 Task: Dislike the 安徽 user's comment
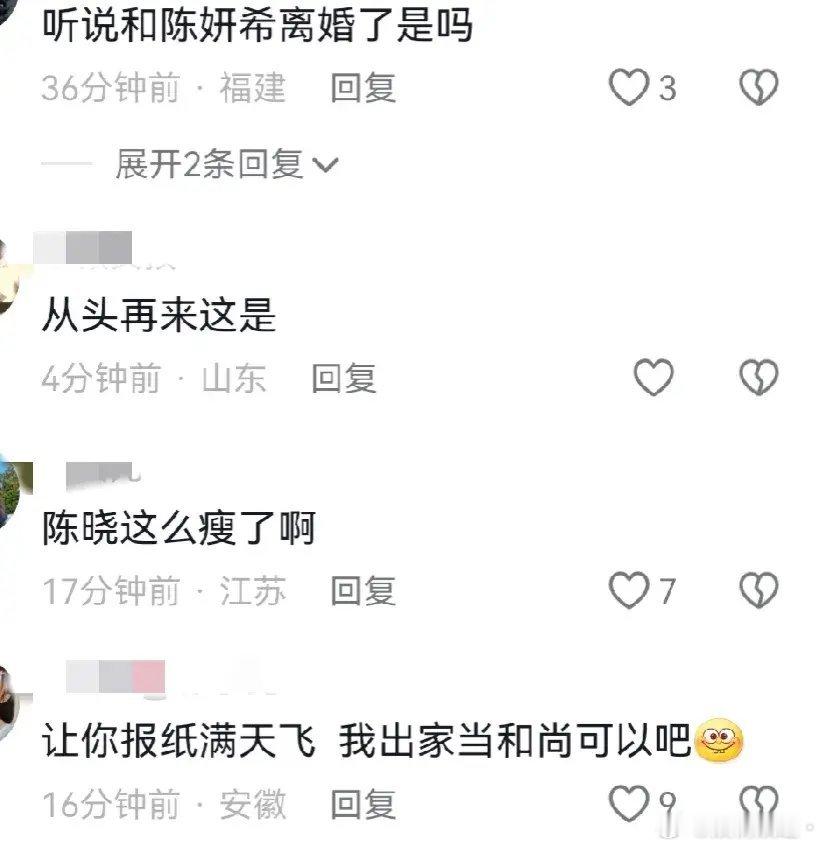758,803
